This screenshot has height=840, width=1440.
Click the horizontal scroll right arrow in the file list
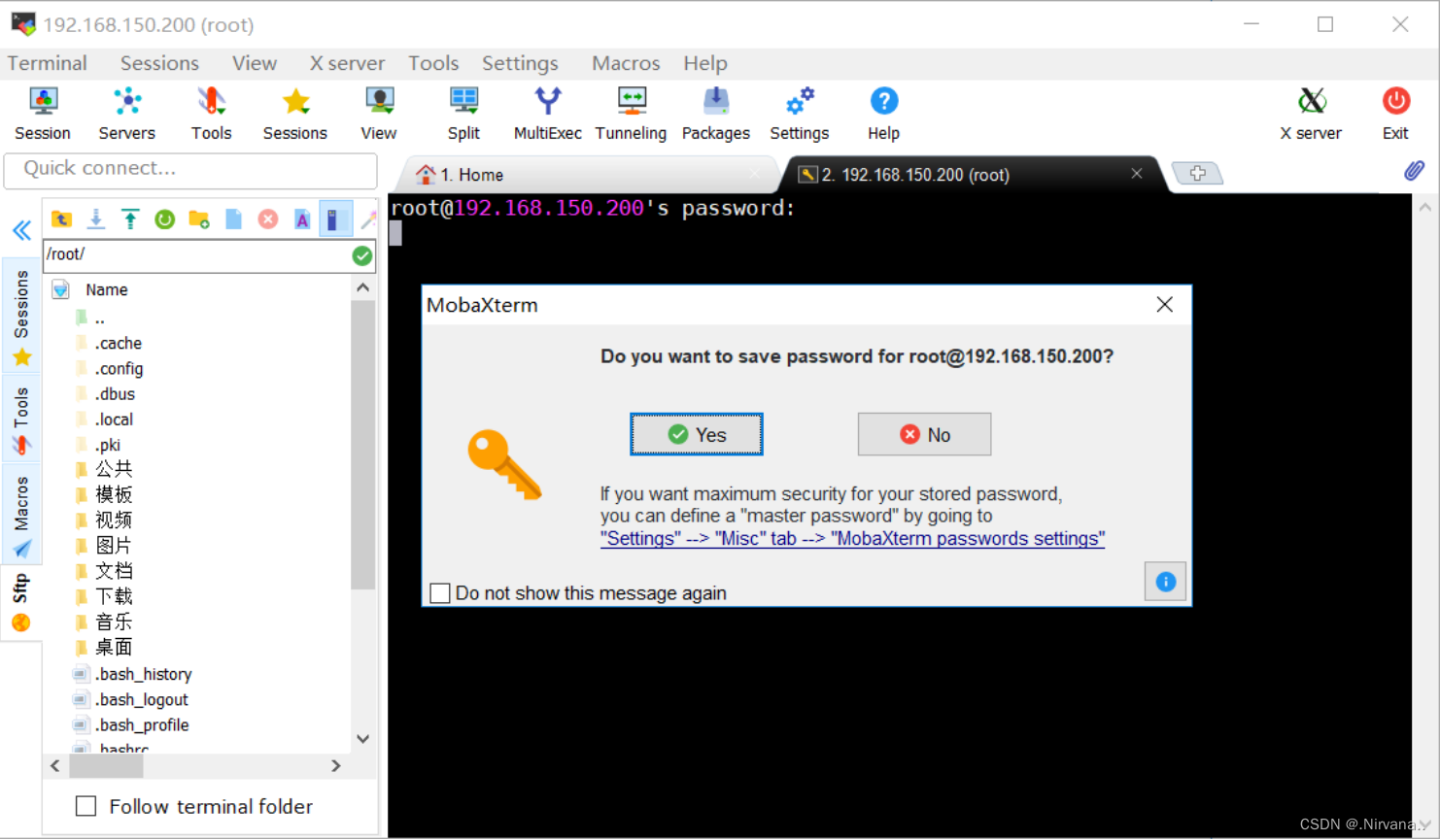pyautogui.click(x=336, y=766)
